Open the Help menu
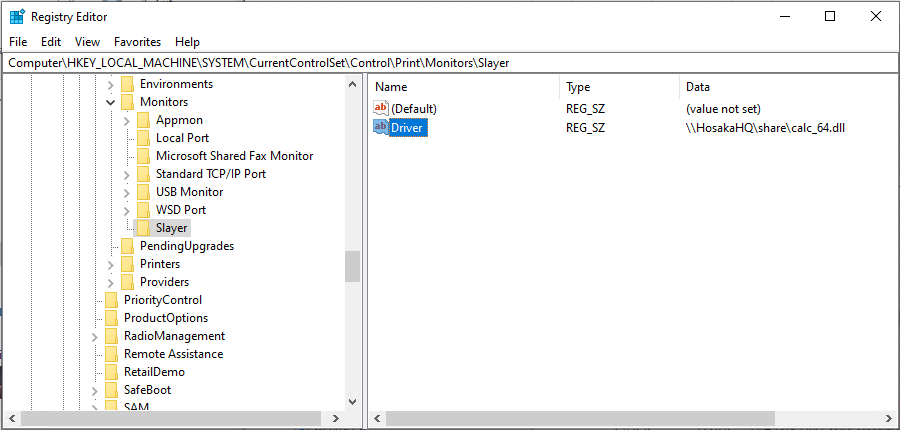The width and height of the screenshot is (900, 430). (187, 42)
